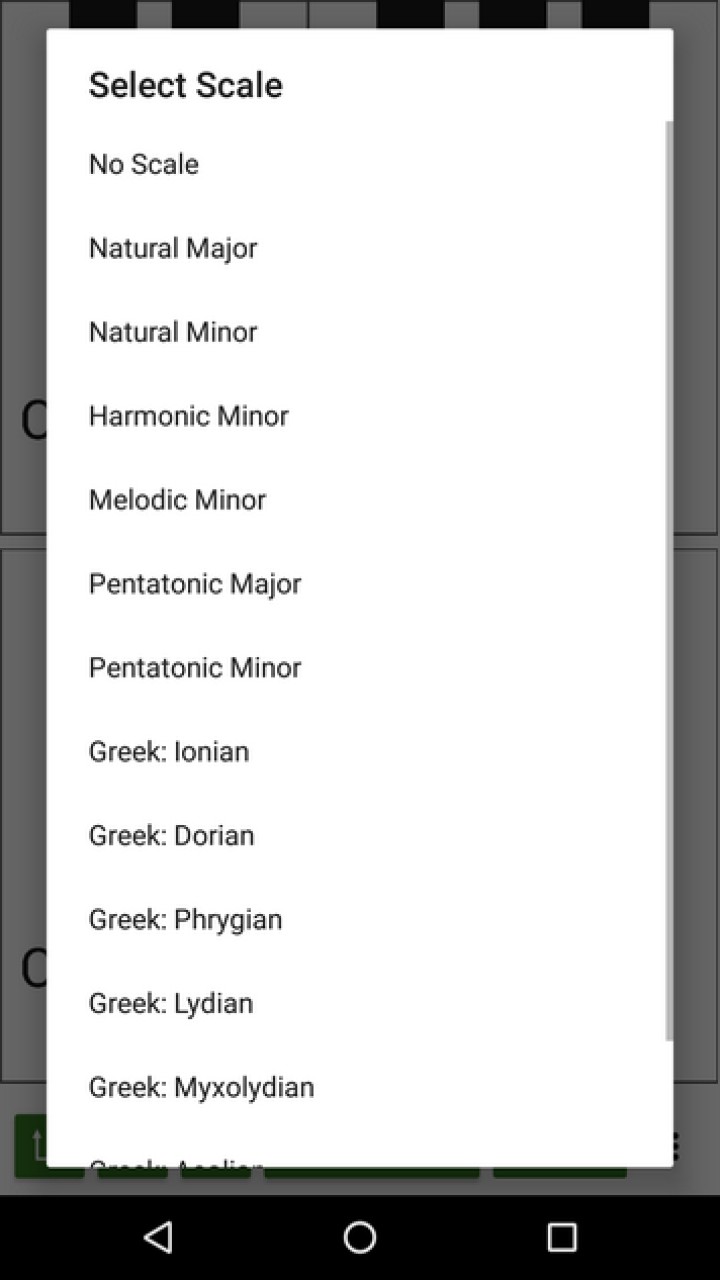720x1280 pixels.
Task: Tap the green arrow button behind dialog
Action: coord(31,1146)
